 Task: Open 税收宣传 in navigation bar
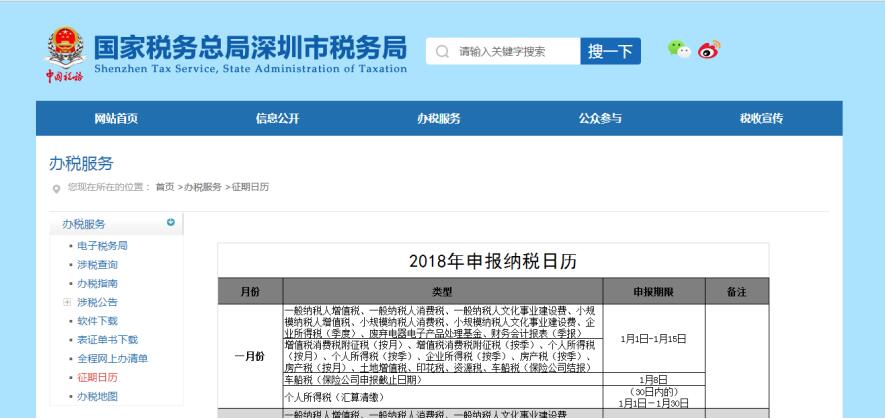[x=762, y=119]
